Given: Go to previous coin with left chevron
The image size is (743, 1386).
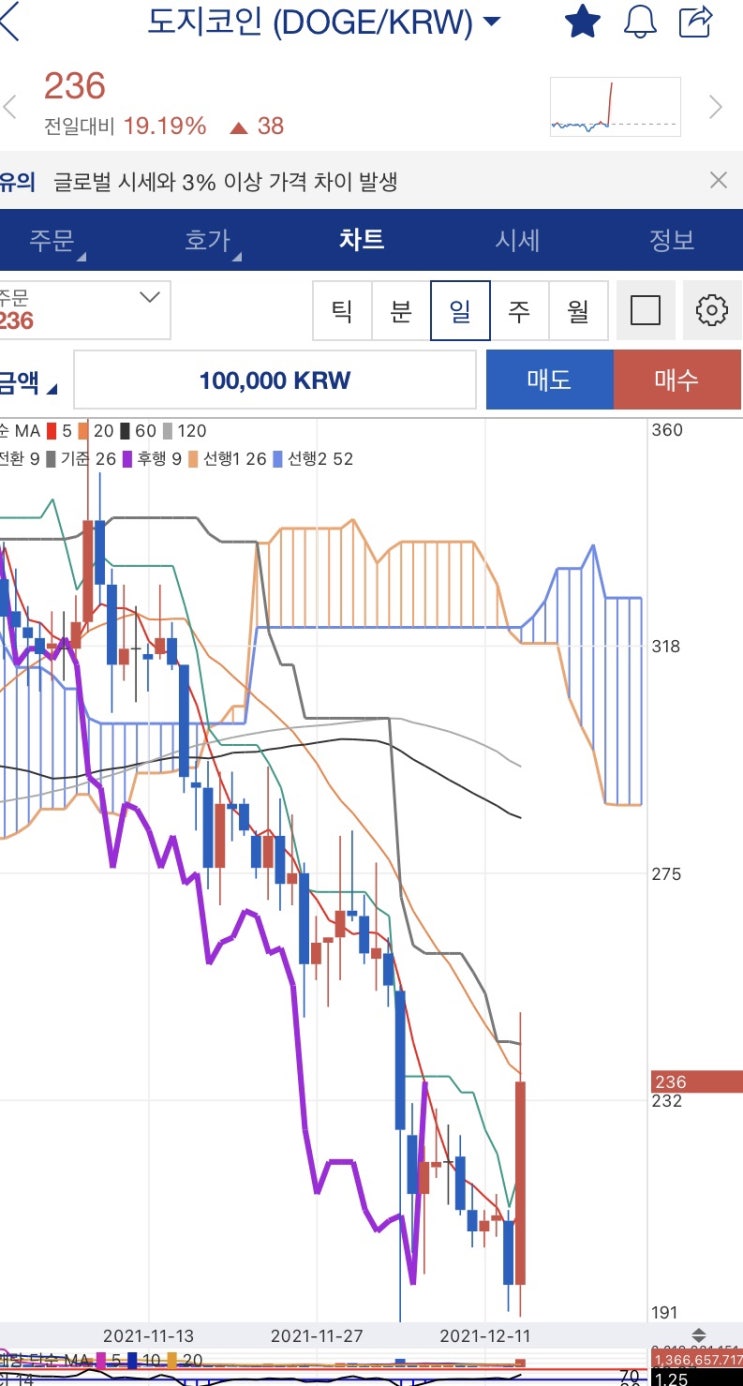Looking at the screenshot, I should (x=10, y=106).
